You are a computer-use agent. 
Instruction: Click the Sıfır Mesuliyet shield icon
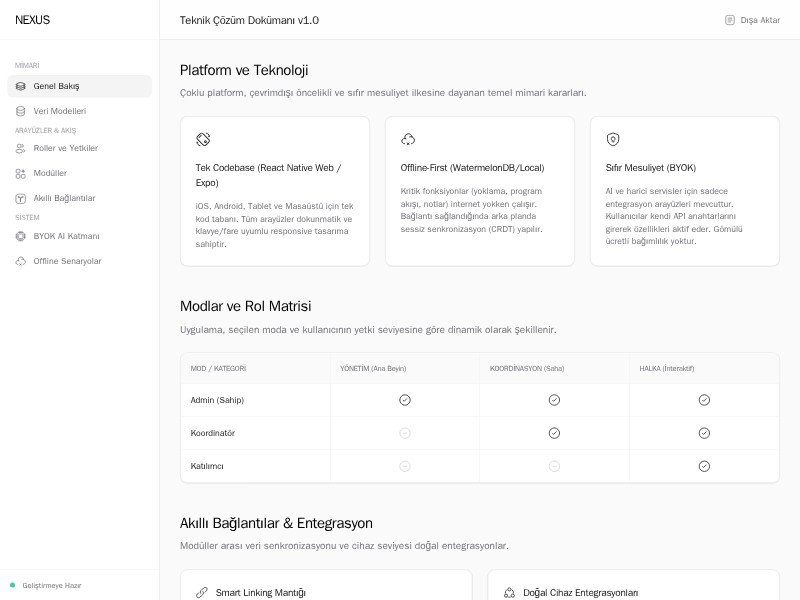coord(613,139)
